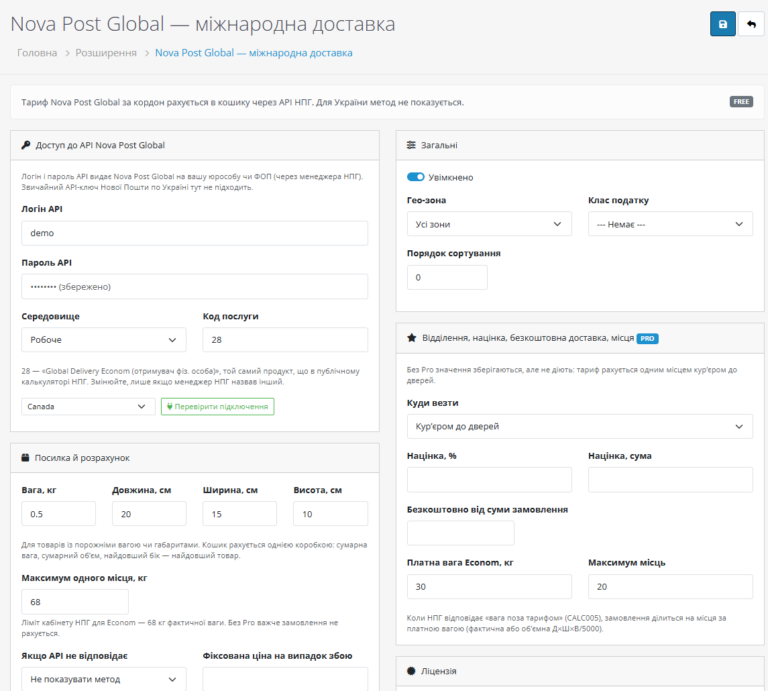Open the Гео-зона dropdown
The height and width of the screenshot is (691, 768).
click(x=489, y=224)
